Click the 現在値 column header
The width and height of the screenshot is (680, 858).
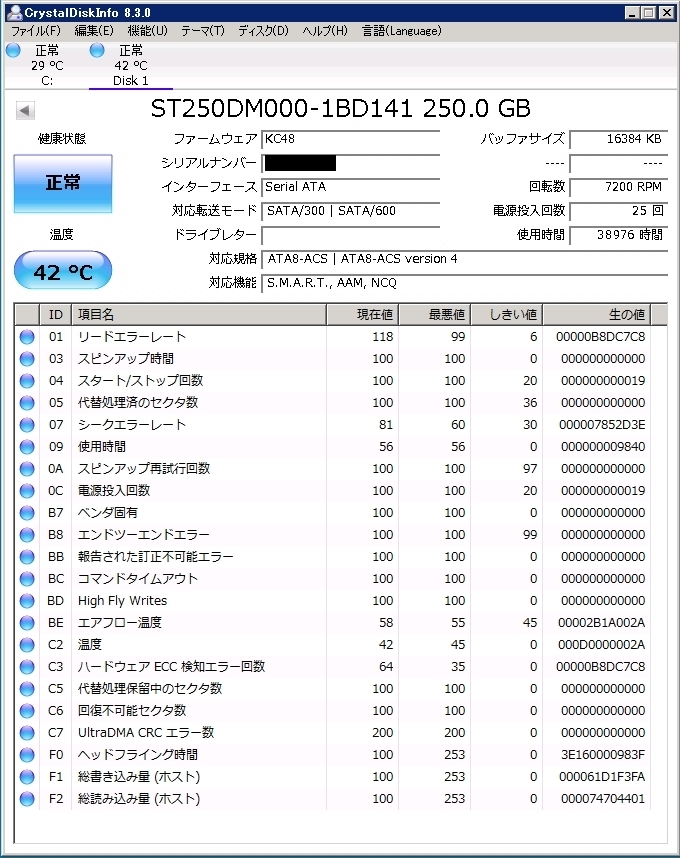coord(362,315)
